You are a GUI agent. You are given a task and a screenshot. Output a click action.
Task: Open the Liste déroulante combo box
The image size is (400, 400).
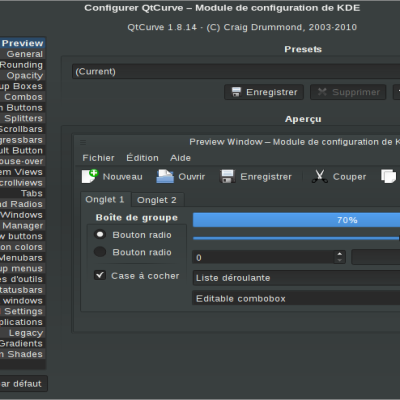click(296, 278)
